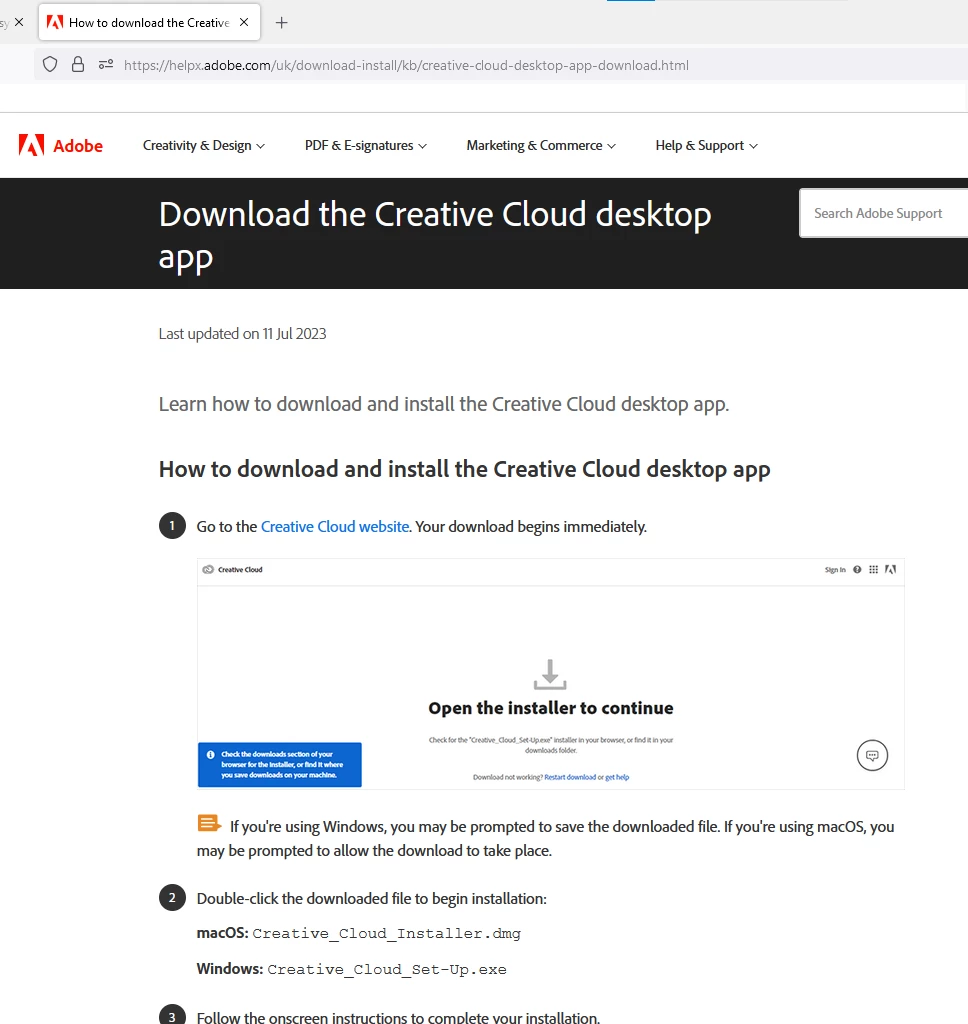Click 'Open the installer to continue' in image

pos(551,708)
